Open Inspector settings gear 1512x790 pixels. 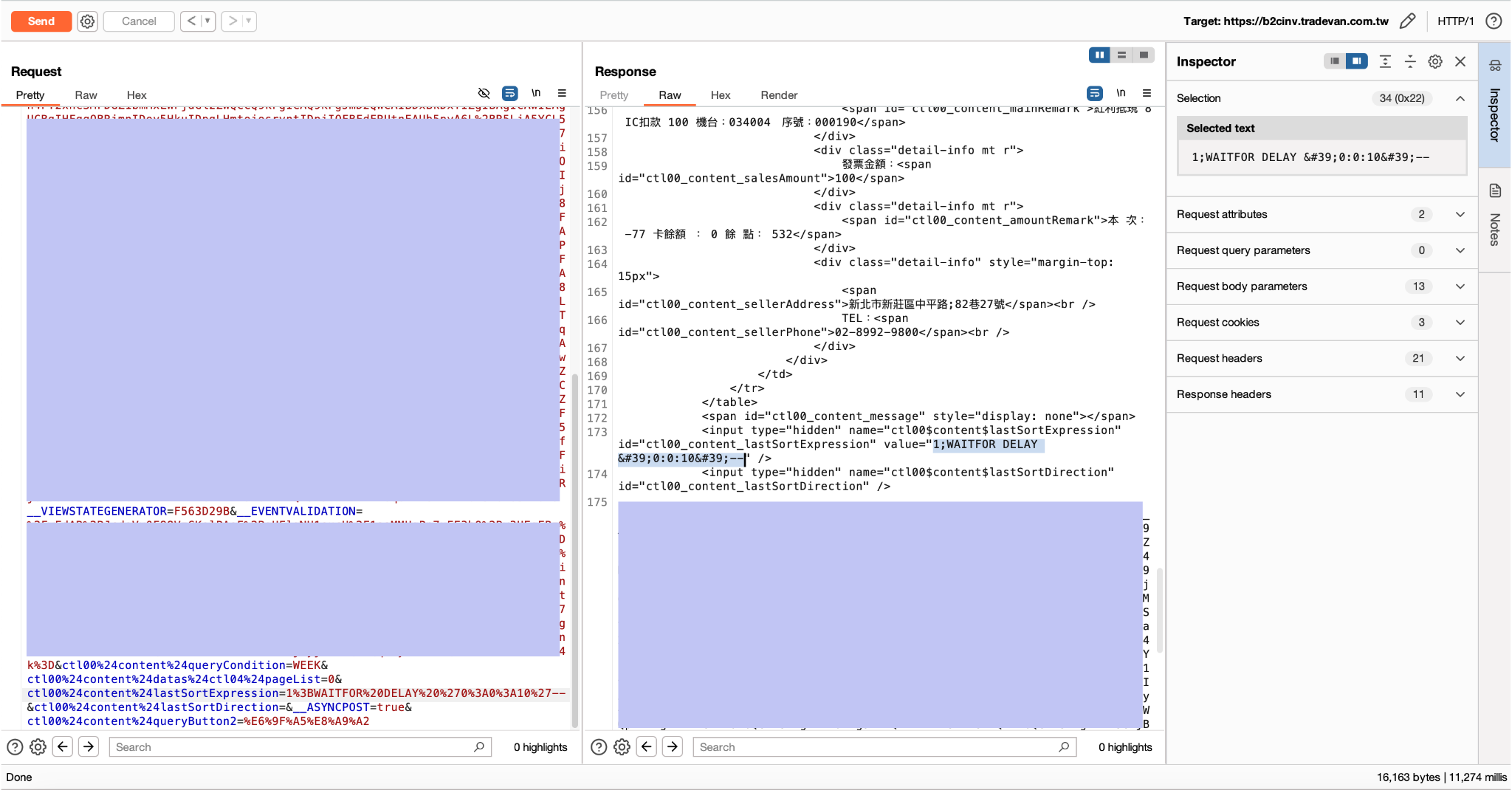pos(1435,61)
